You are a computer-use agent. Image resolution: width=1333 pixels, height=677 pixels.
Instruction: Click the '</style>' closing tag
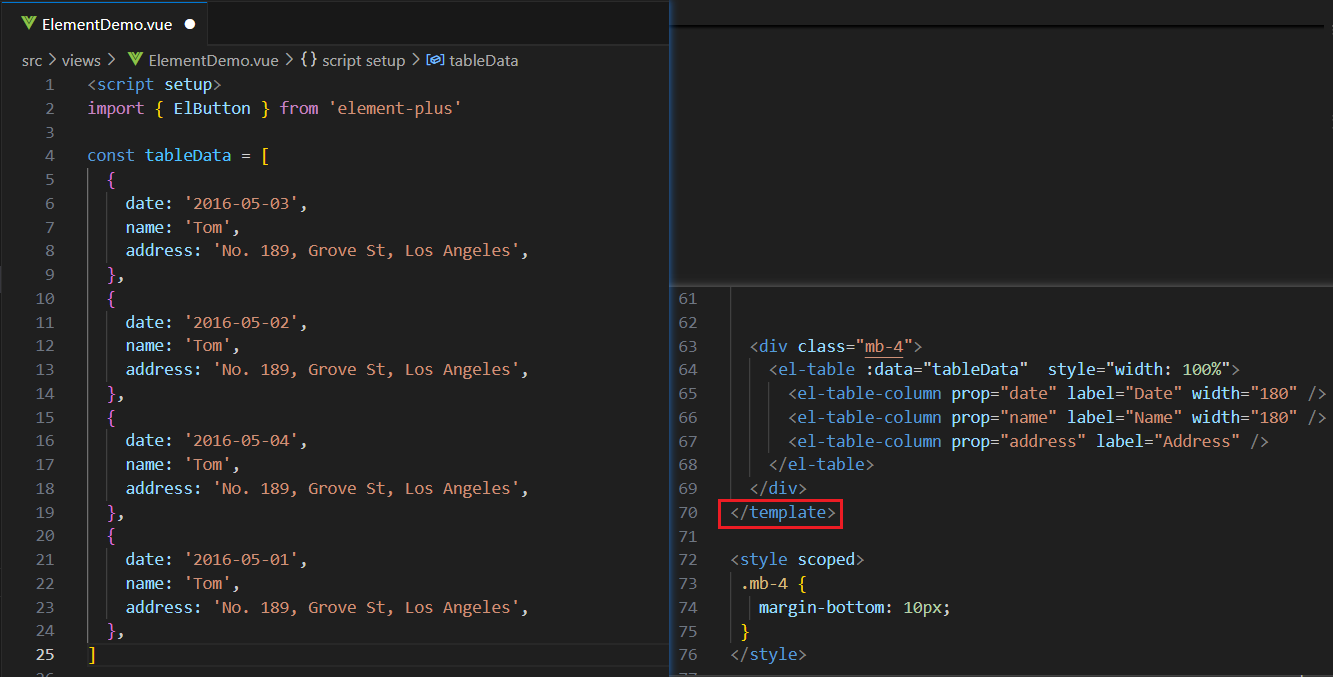click(x=769, y=655)
